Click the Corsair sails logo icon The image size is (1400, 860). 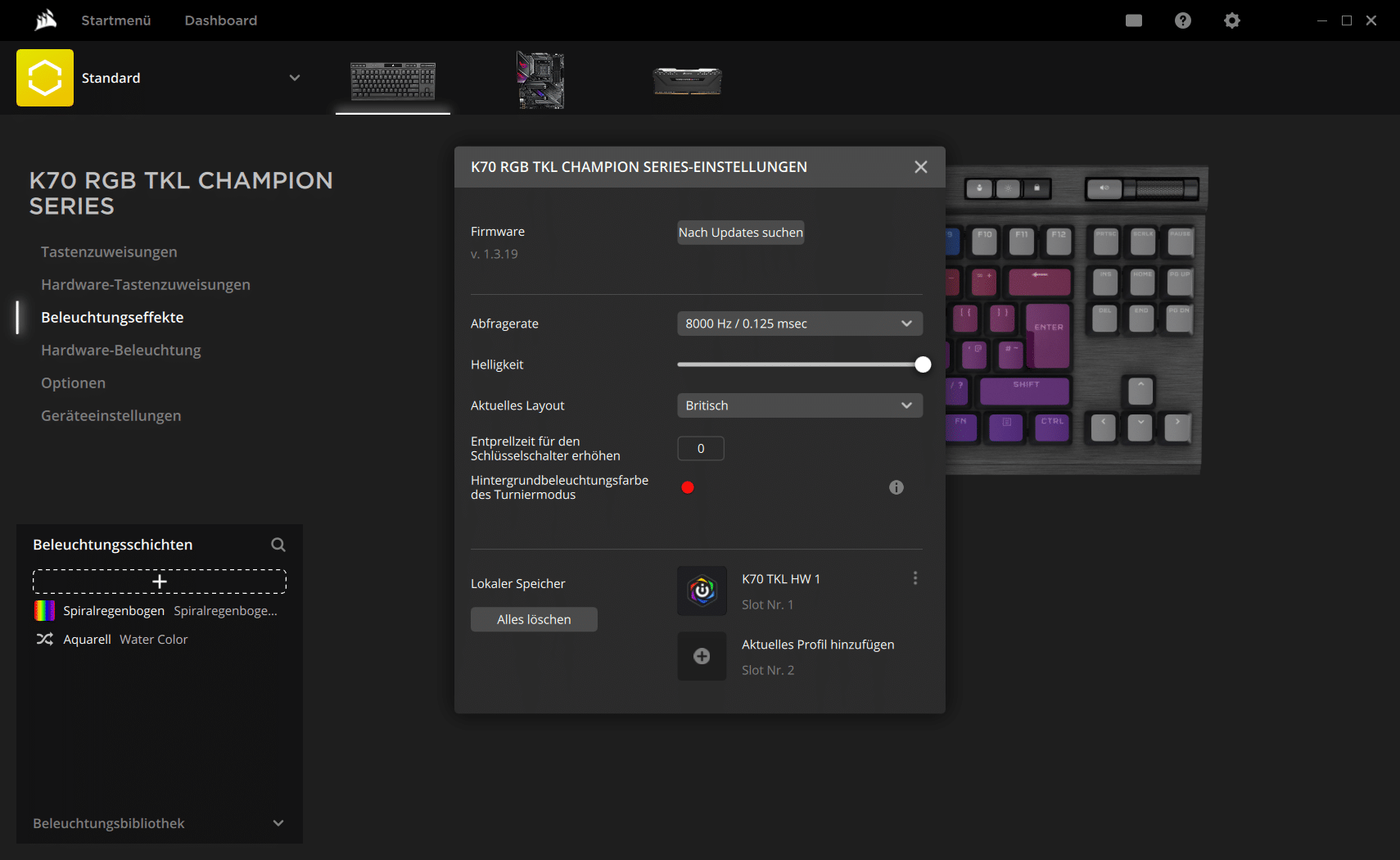[46, 20]
